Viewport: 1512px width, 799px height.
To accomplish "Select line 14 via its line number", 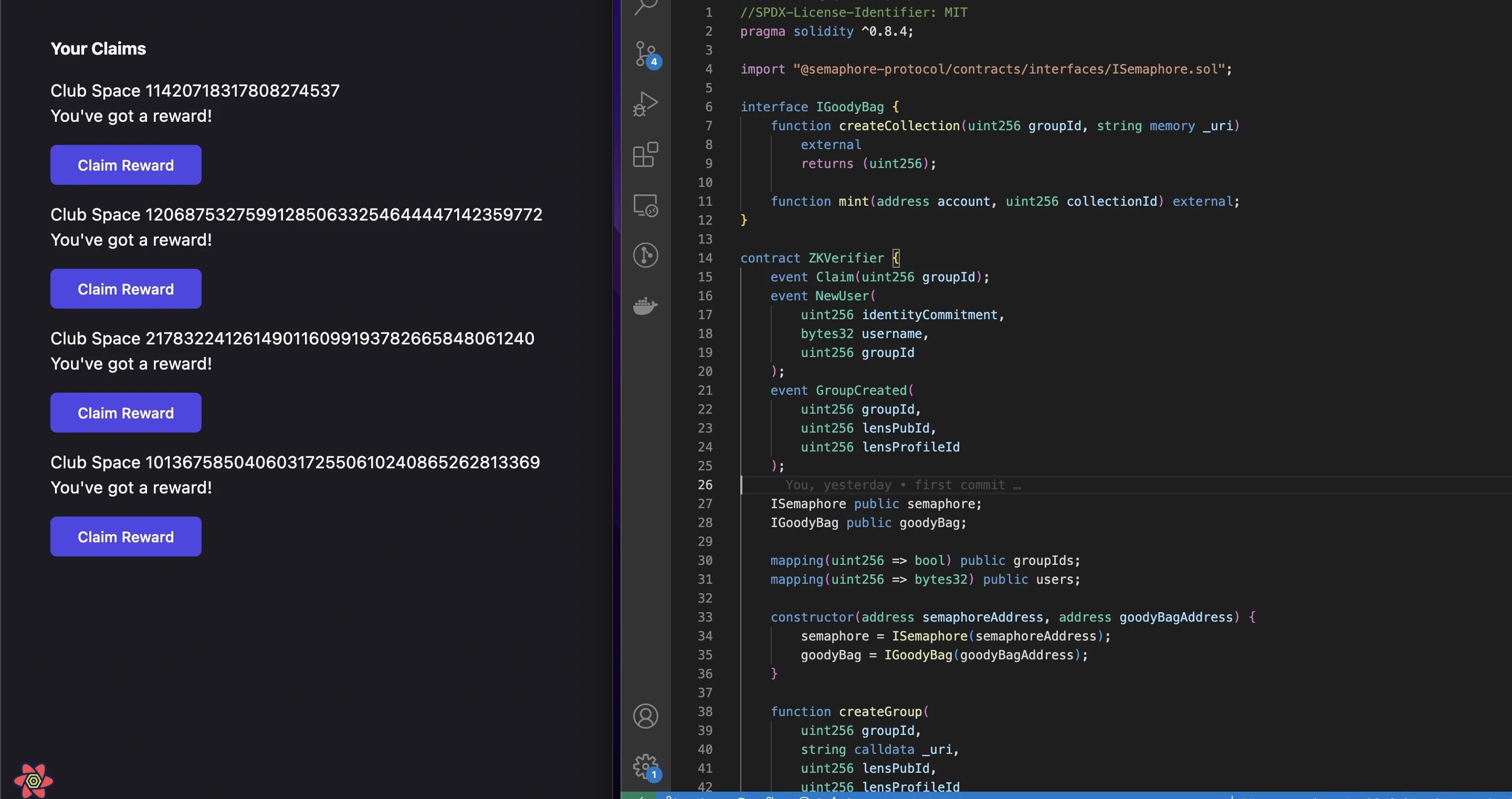I will click(705, 258).
